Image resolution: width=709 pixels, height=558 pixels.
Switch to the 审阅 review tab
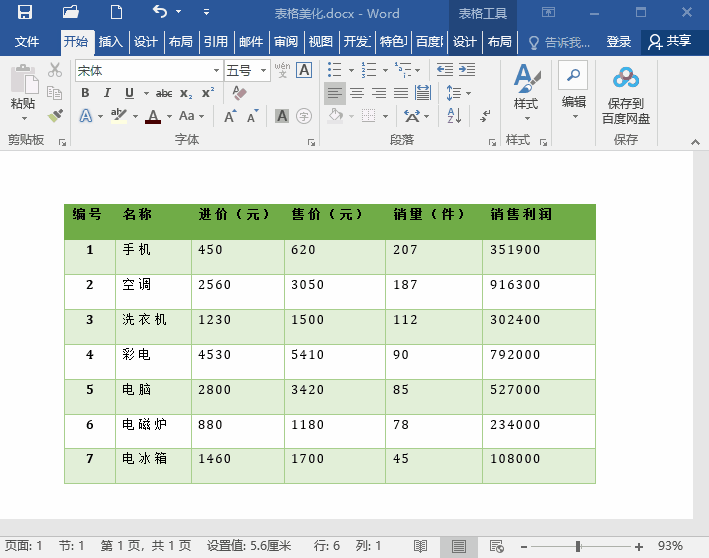[x=286, y=42]
